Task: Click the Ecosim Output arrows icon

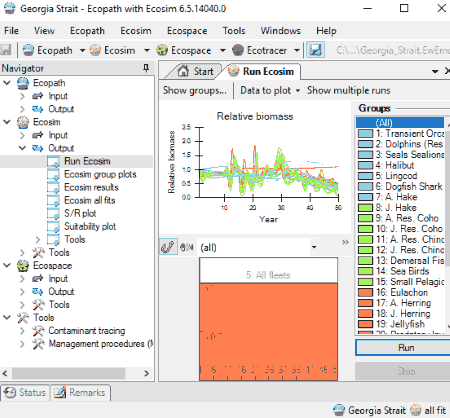Action: (38, 148)
